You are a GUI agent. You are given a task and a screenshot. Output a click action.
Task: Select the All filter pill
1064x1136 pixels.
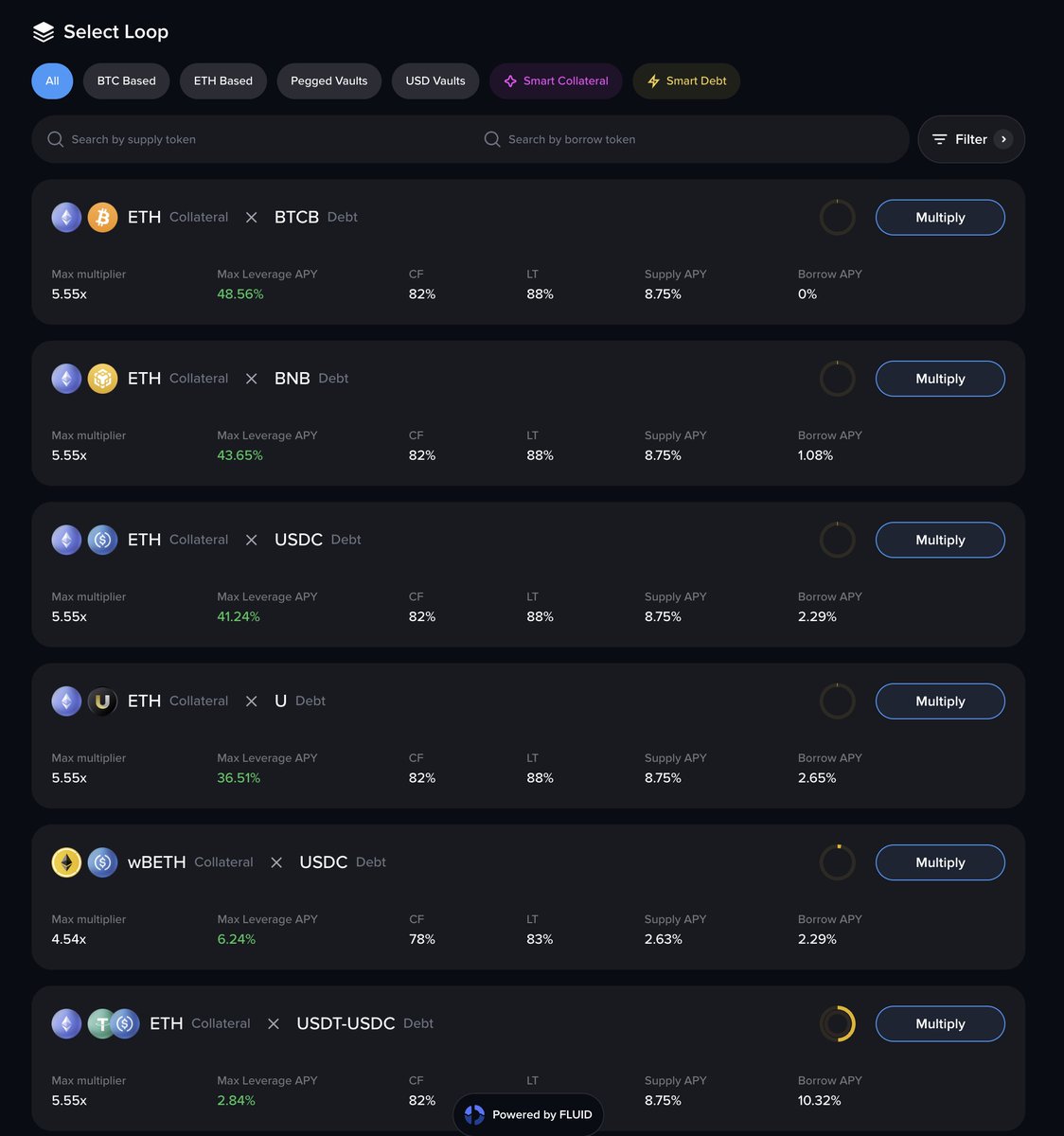[52, 81]
